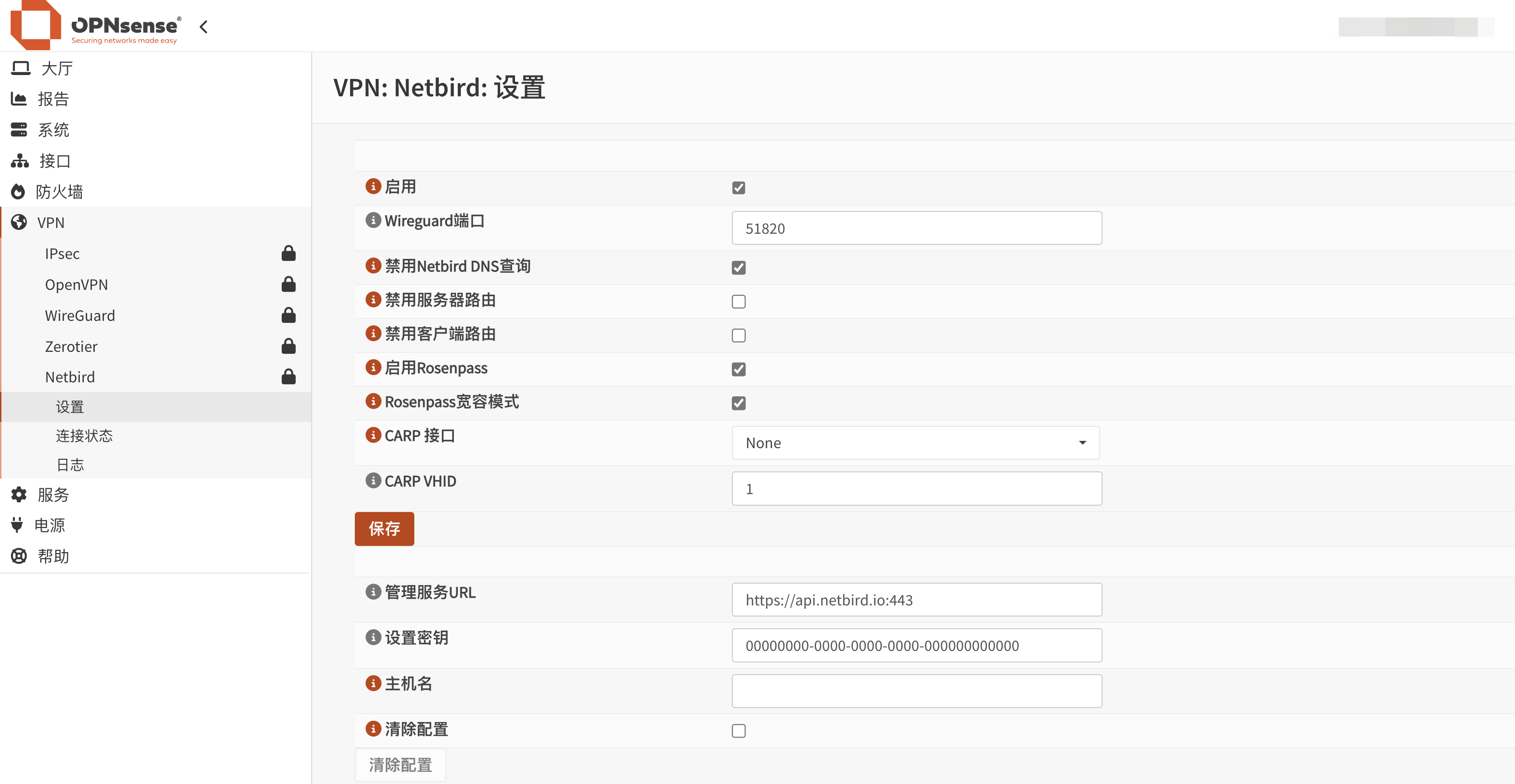Viewport: 1515px width, 784px height.
Task: Collapse sidebar with the chevron arrow
Action: 203,27
